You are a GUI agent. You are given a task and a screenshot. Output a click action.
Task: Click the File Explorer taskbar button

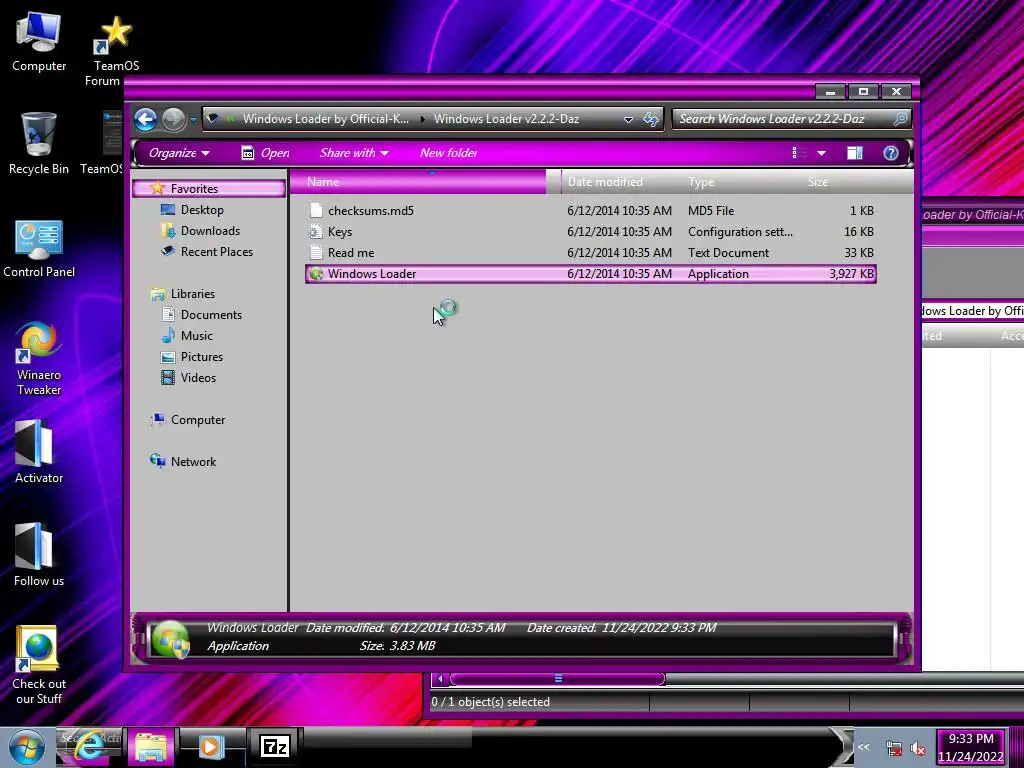(151, 746)
